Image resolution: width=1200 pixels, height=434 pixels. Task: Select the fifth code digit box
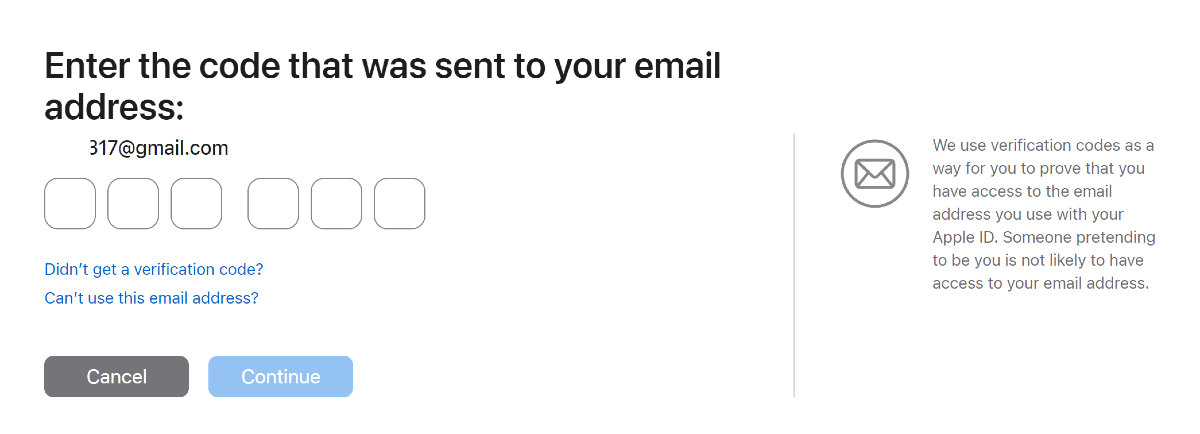pos(336,204)
